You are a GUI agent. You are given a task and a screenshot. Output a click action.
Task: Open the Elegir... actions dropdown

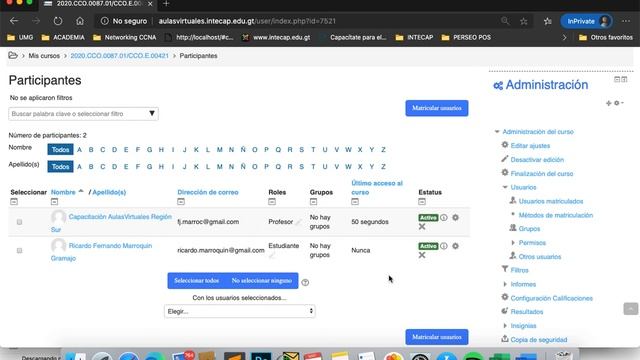click(x=240, y=311)
